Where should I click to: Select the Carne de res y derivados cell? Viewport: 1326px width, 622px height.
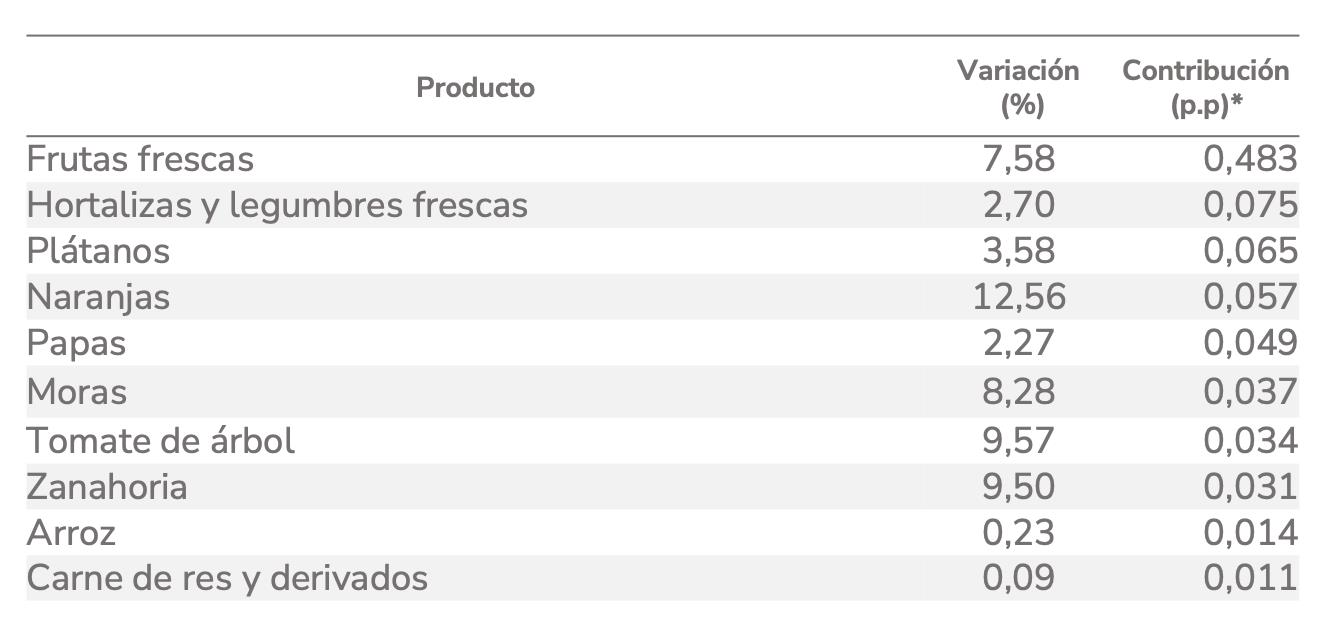click(x=227, y=578)
